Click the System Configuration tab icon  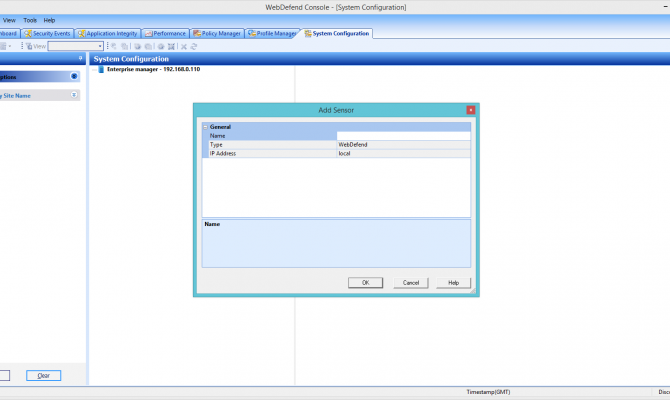coord(308,33)
